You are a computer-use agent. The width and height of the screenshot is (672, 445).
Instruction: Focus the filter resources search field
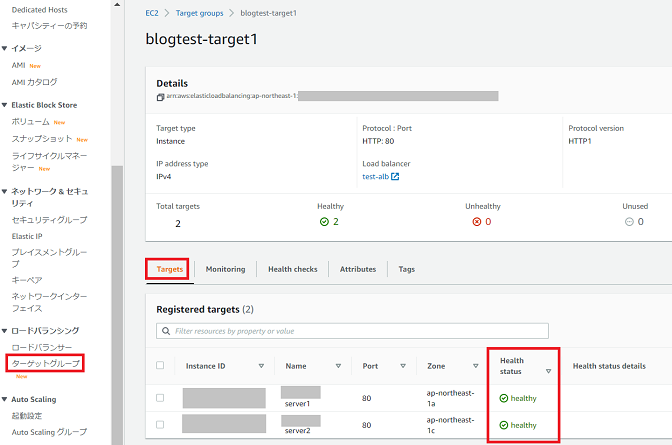[x=352, y=331]
